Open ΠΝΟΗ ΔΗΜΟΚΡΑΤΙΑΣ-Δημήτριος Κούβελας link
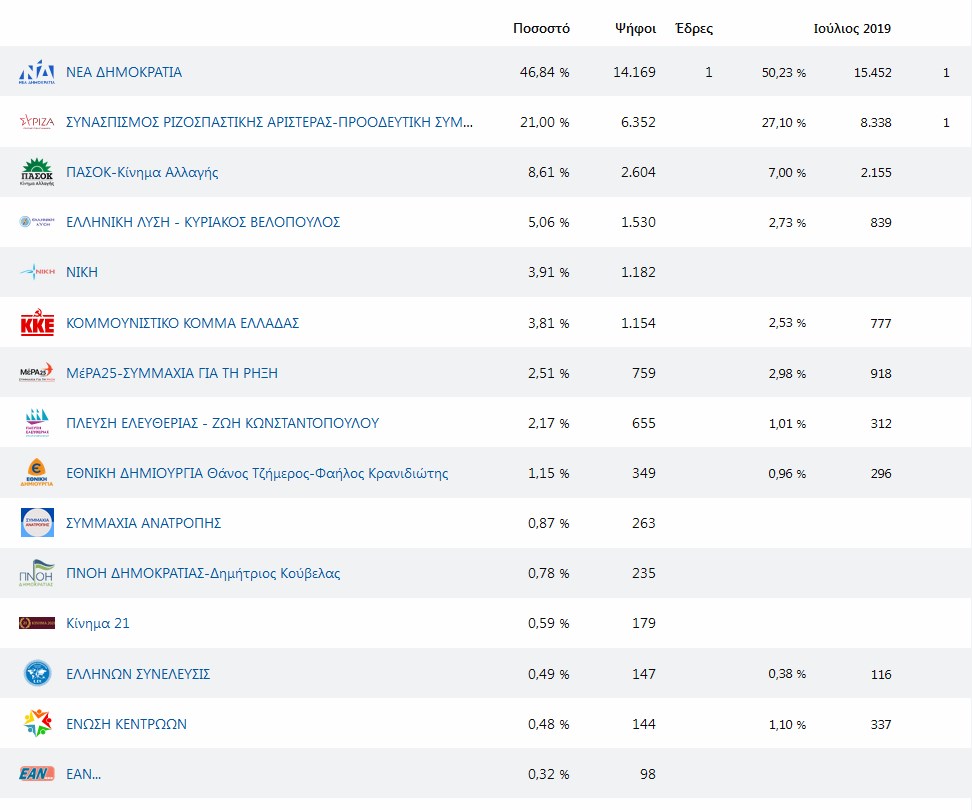The image size is (972, 810). (203, 573)
